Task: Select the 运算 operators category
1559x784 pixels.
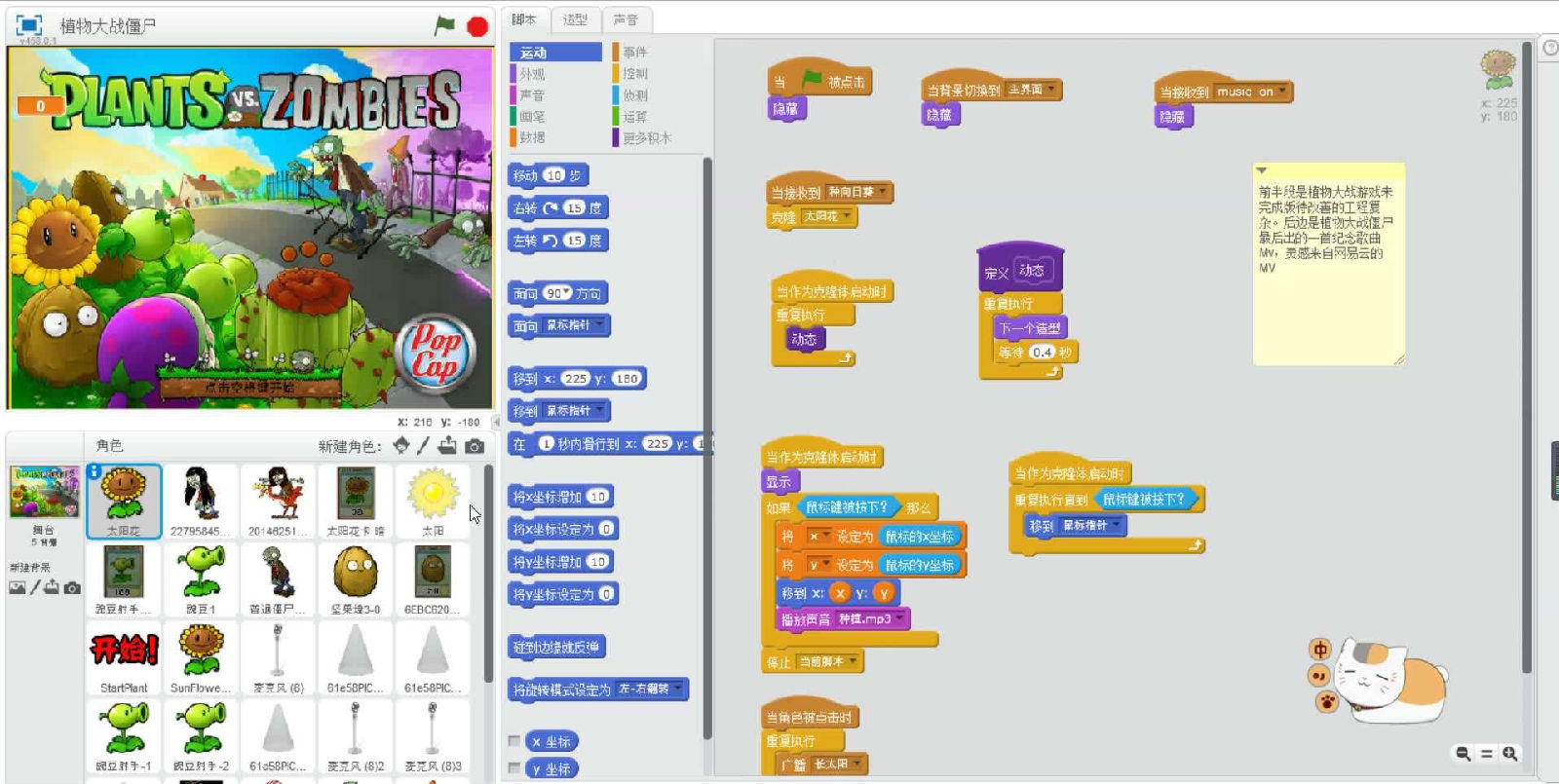Action: 656,116
